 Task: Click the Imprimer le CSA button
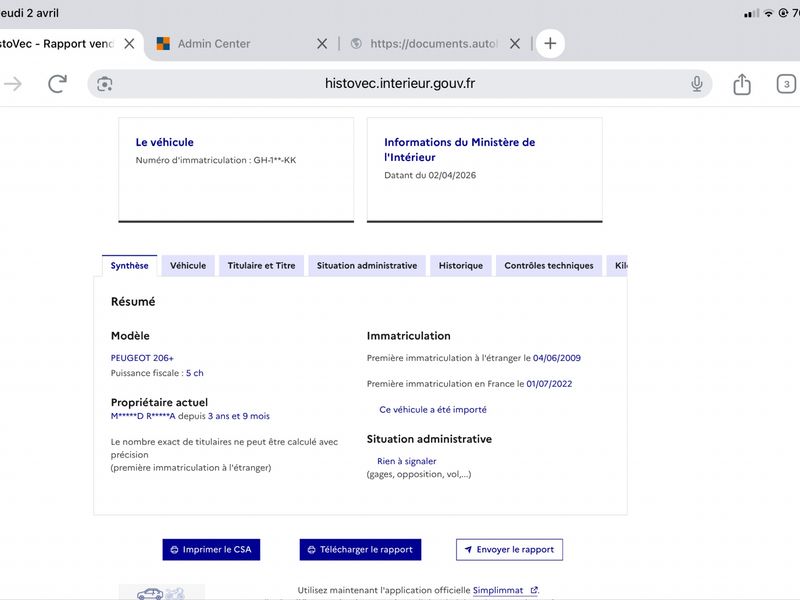211,549
